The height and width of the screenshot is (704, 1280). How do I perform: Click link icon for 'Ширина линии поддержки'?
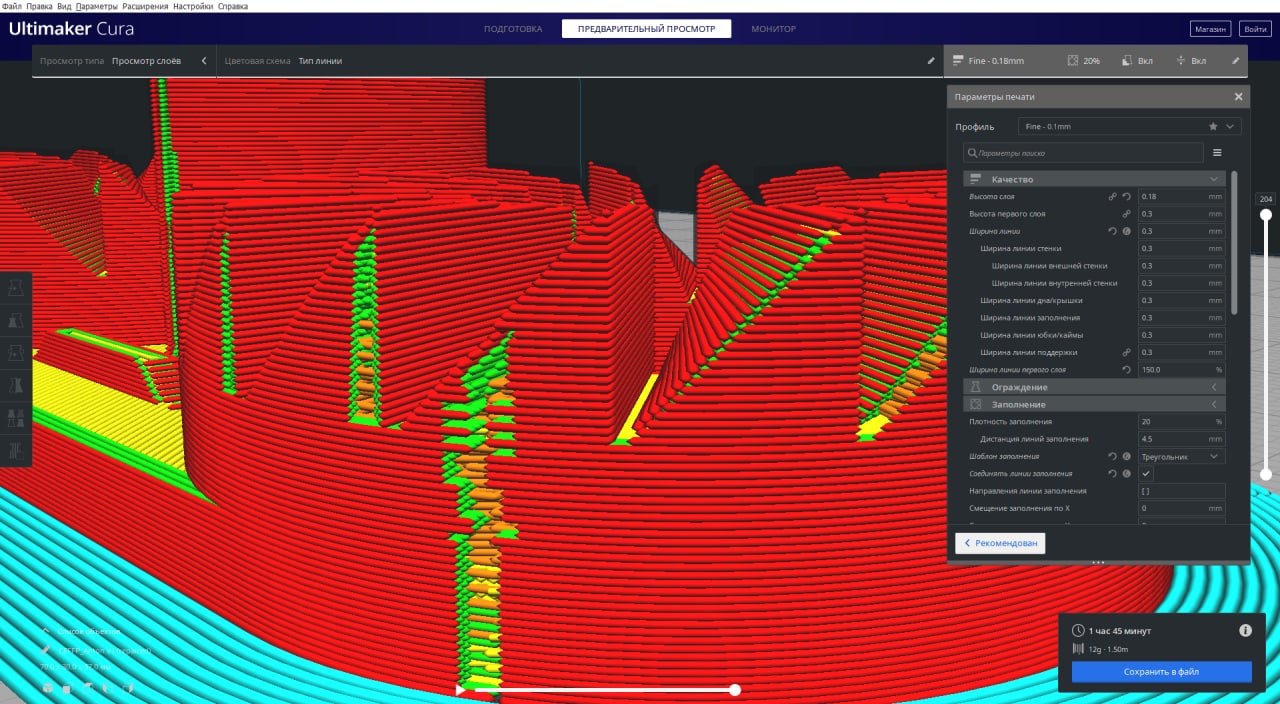[x=1126, y=352]
